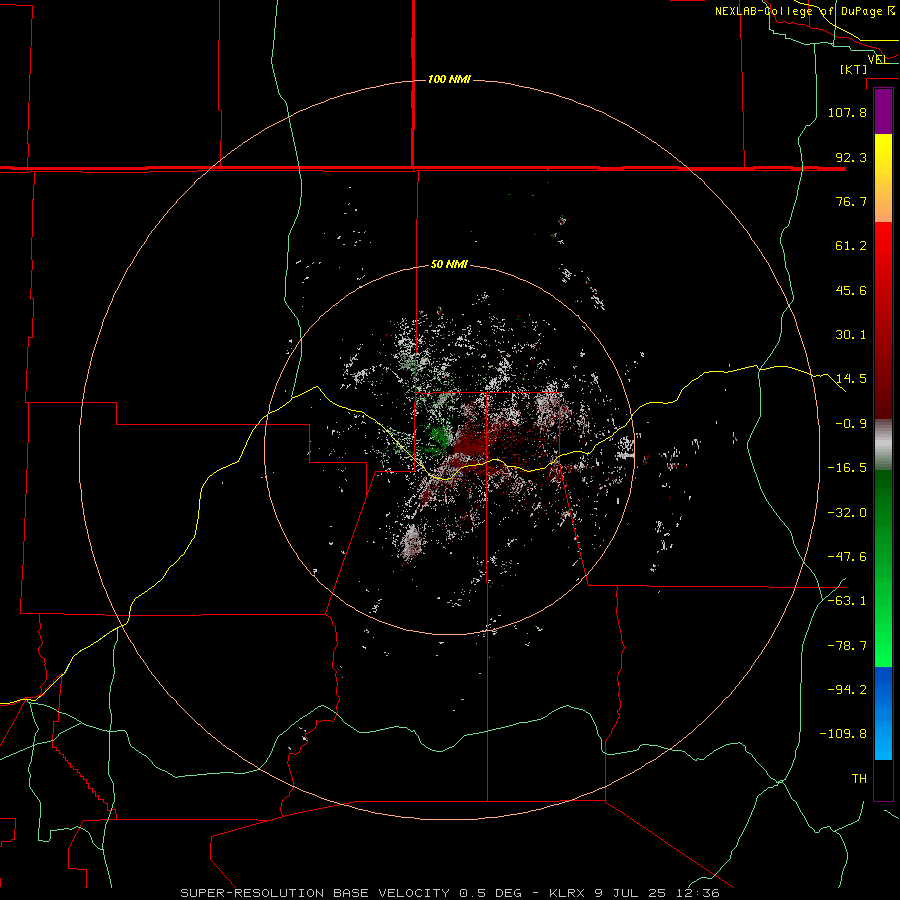Pick the black TH segment of the color bar
The width and height of the screenshot is (900, 900).
(883, 779)
